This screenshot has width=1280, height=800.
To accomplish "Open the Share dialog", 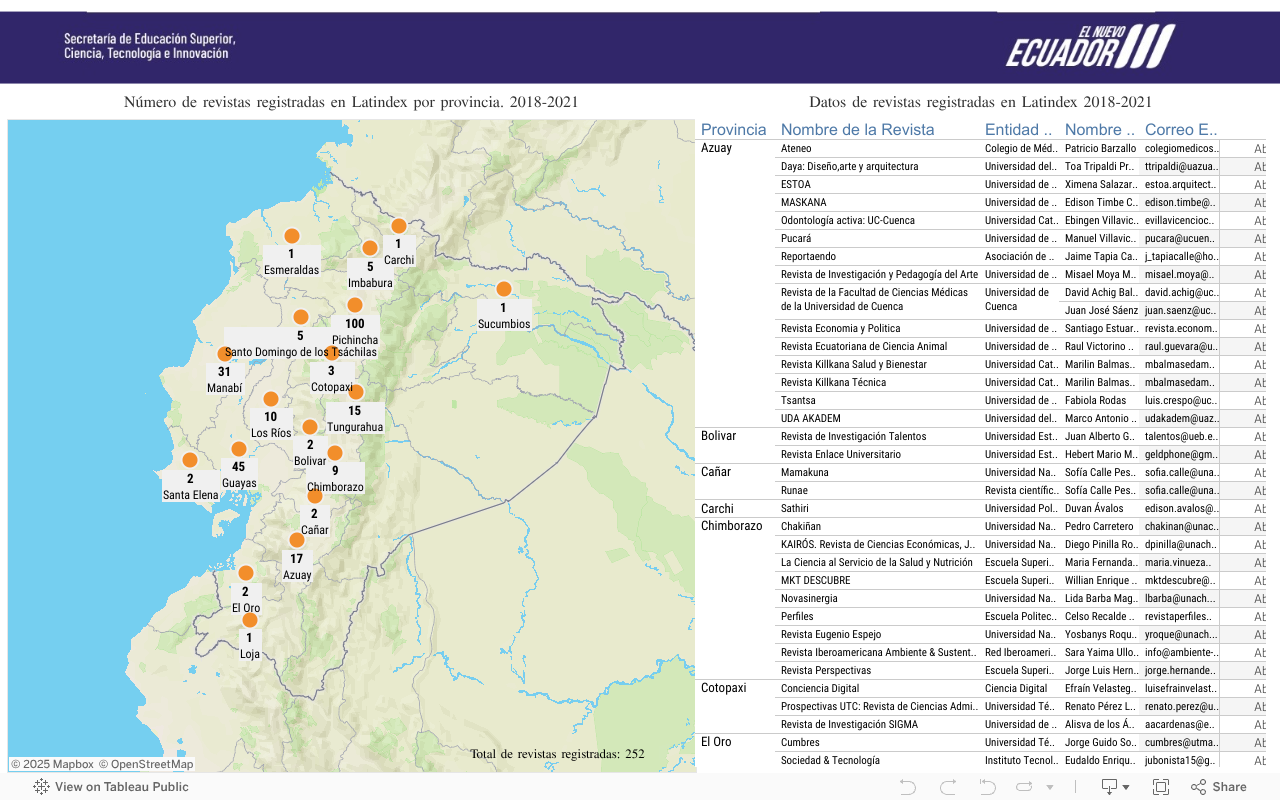I will point(1218,787).
